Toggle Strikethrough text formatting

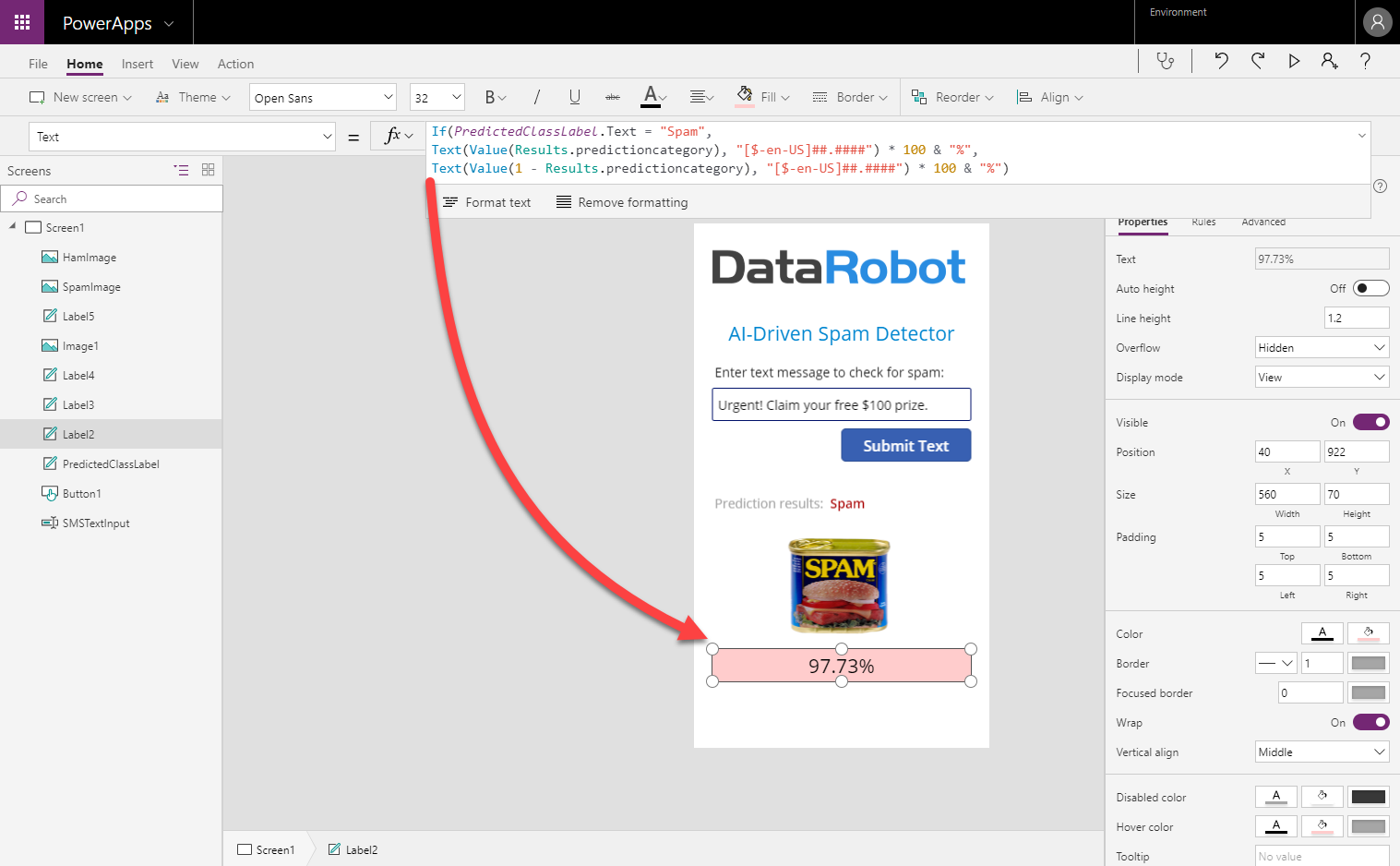(x=613, y=97)
